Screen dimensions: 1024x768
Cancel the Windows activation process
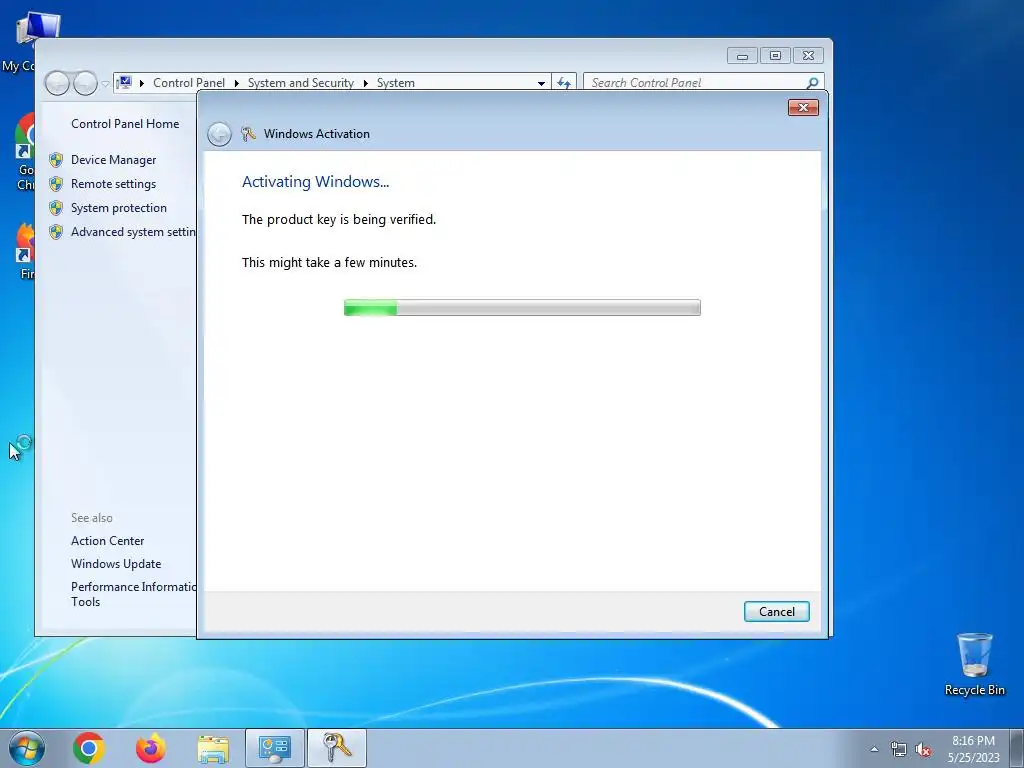point(776,611)
